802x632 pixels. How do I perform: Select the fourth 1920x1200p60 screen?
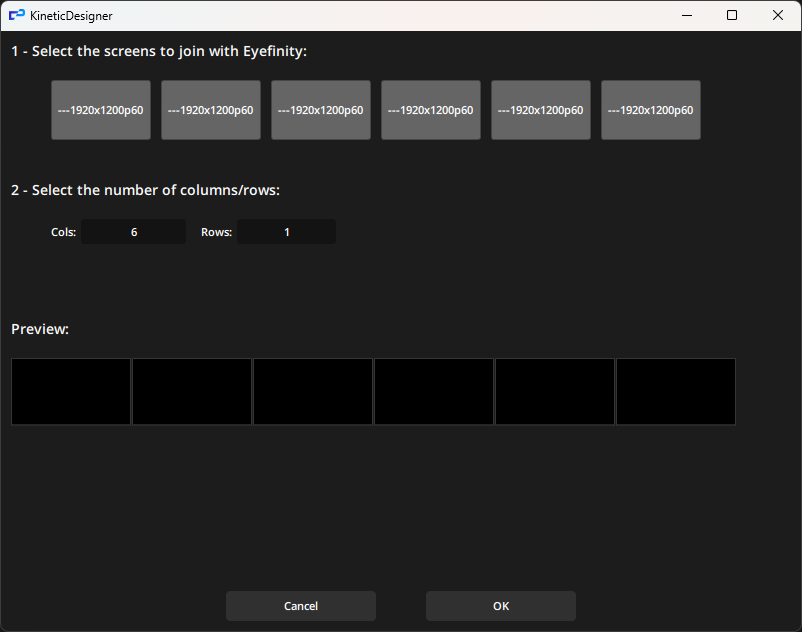(x=430, y=109)
